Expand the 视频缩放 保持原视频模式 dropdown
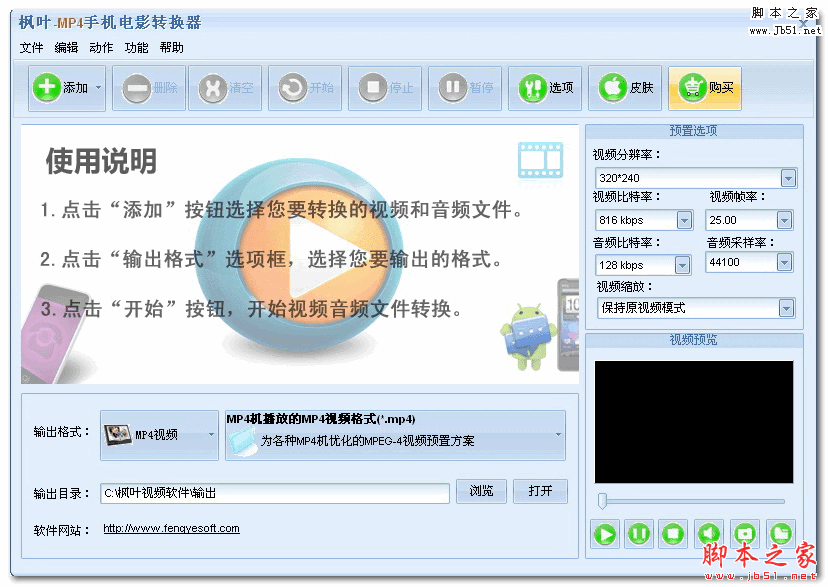This screenshot has width=828, height=587. pyautogui.click(x=786, y=308)
